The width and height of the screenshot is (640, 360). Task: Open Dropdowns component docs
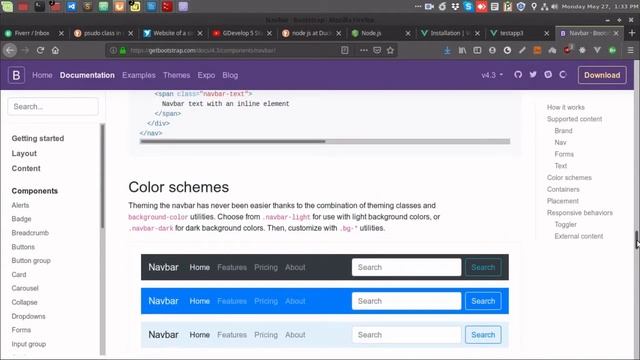coord(28,316)
